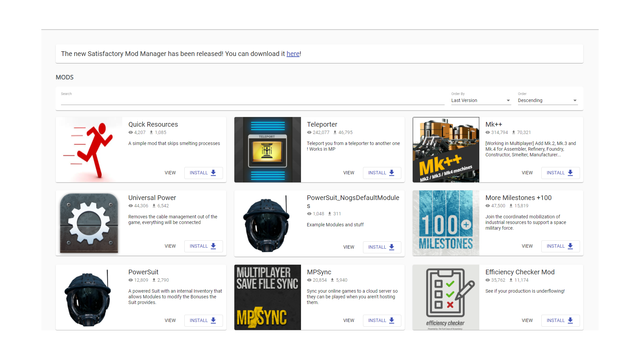Open the PowerSuit_NogsDefaultModules helmet thumbnail
This screenshot has width=640, height=360.
(x=267, y=223)
